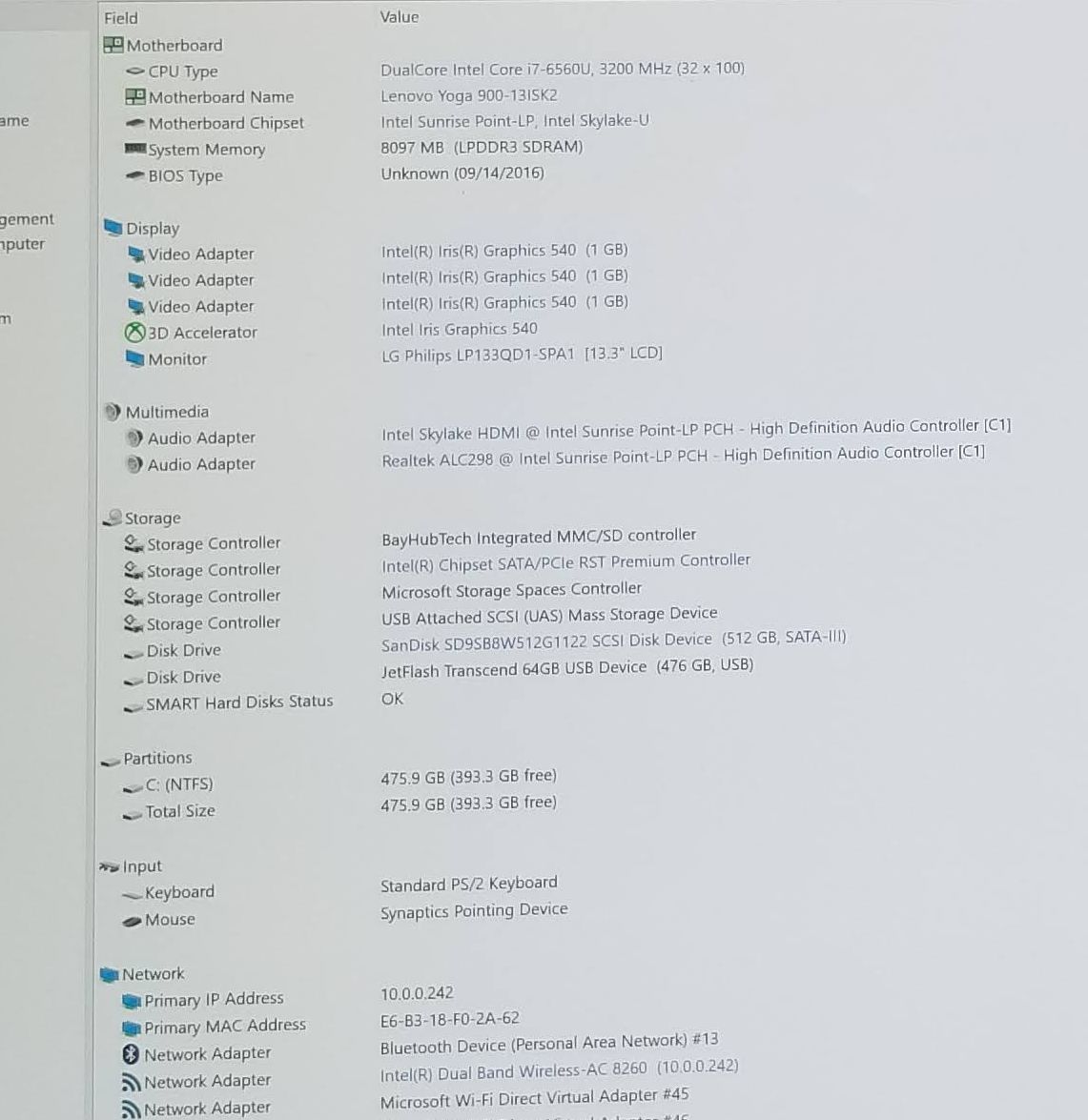The image size is (1088, 1120).
Task: Click the Field column header
Action: [121, 18]
